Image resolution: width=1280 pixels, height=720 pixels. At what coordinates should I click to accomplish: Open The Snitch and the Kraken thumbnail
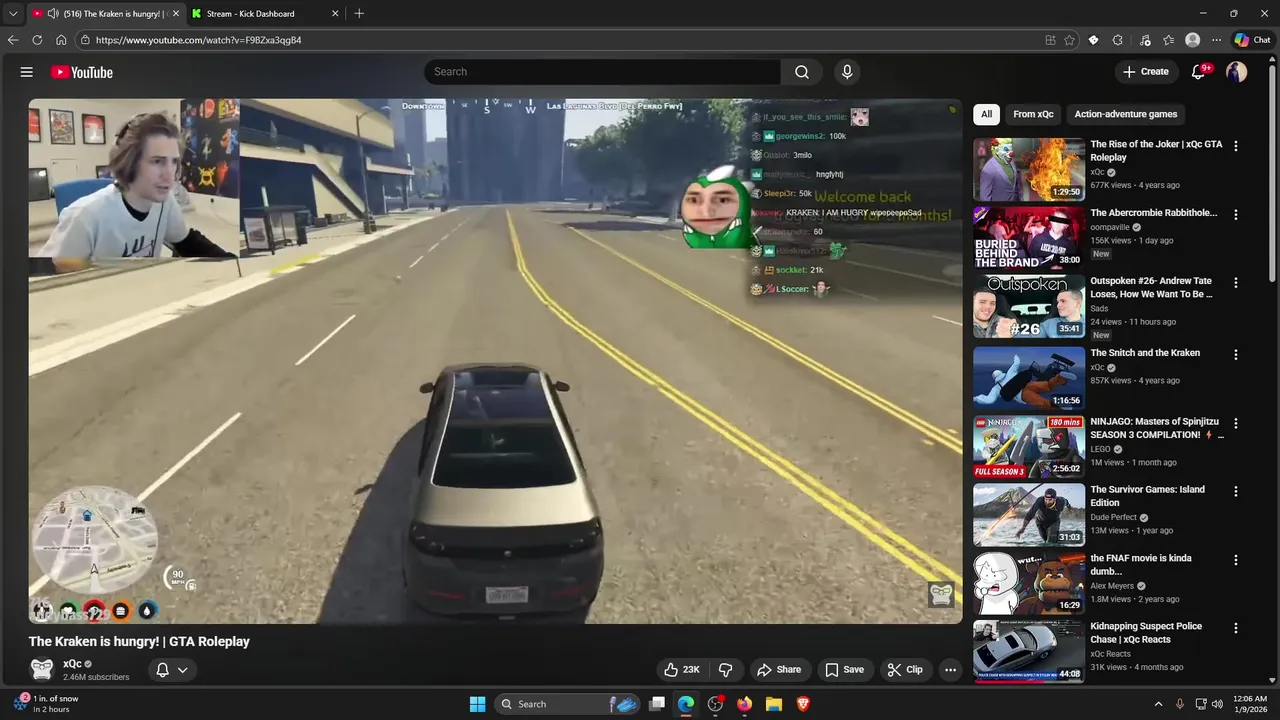tap(1029, 376)
